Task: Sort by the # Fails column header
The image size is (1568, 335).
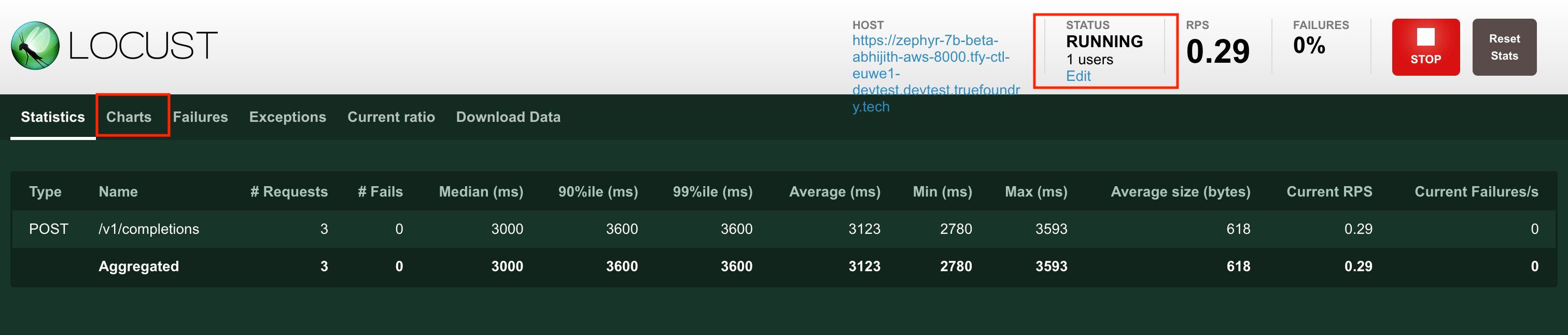Action: (381, 192)
